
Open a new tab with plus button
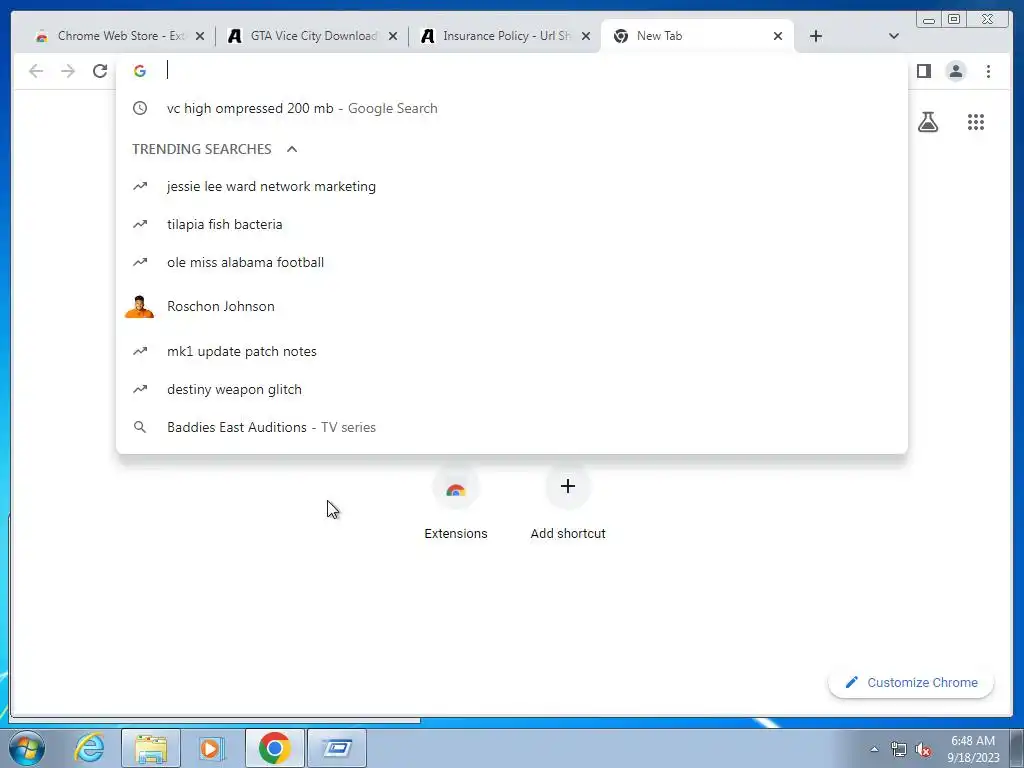pos(816,36)
